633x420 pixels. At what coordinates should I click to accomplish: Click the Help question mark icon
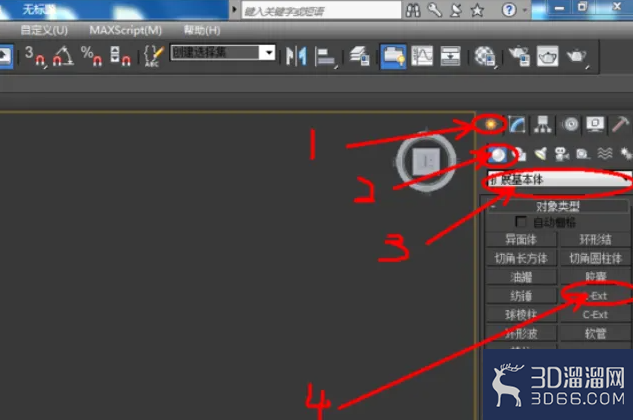click(x=509, y=10)
